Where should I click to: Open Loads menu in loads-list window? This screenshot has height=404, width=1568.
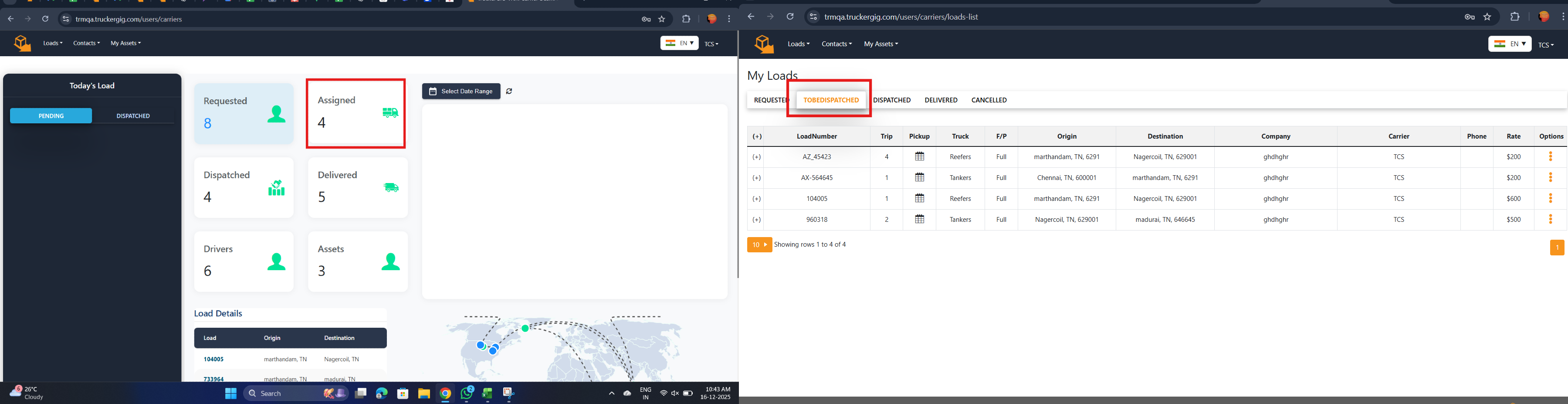click(799, 44)
